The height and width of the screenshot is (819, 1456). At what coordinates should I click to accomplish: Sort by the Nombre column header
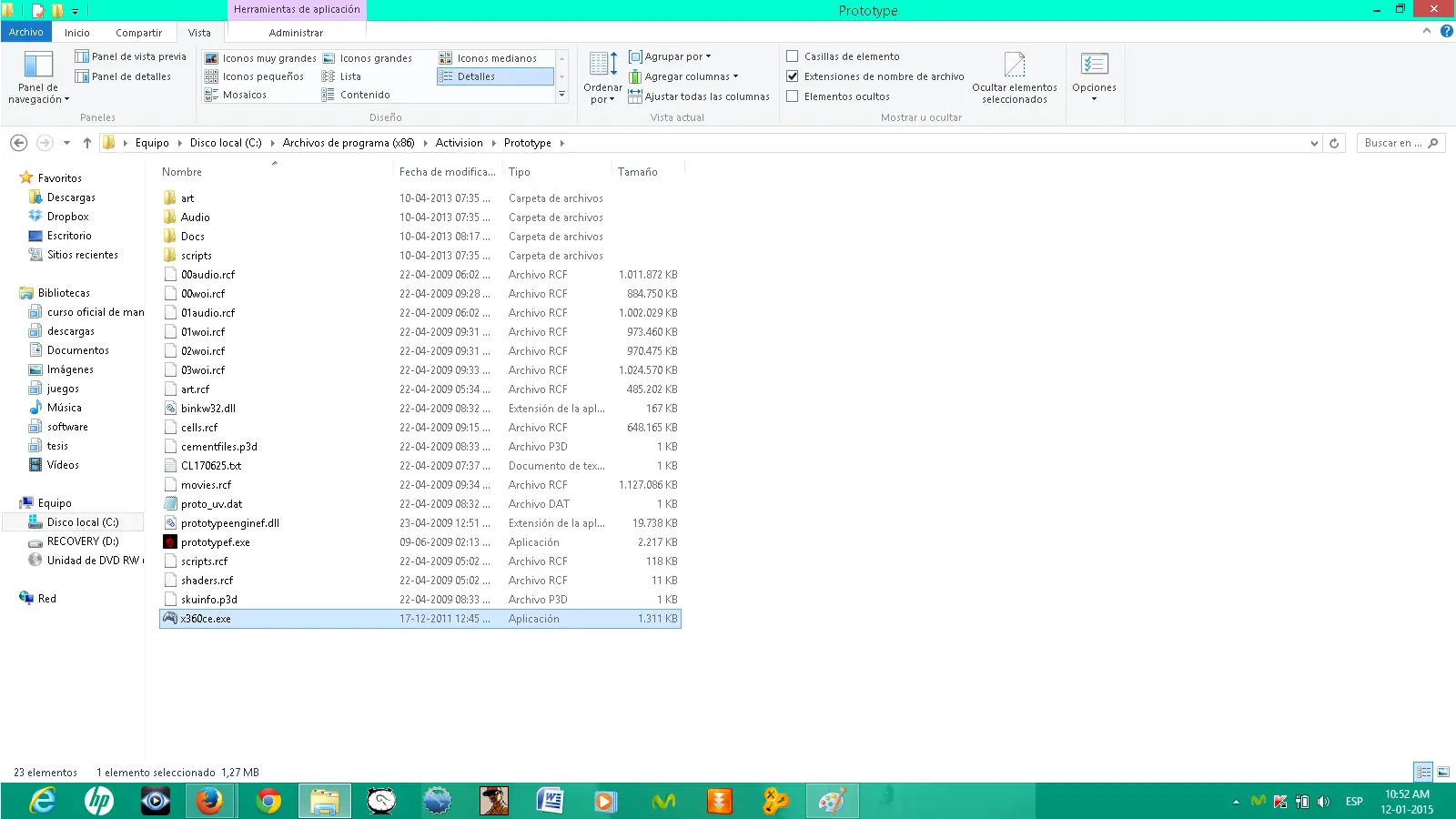click(274, 172)
